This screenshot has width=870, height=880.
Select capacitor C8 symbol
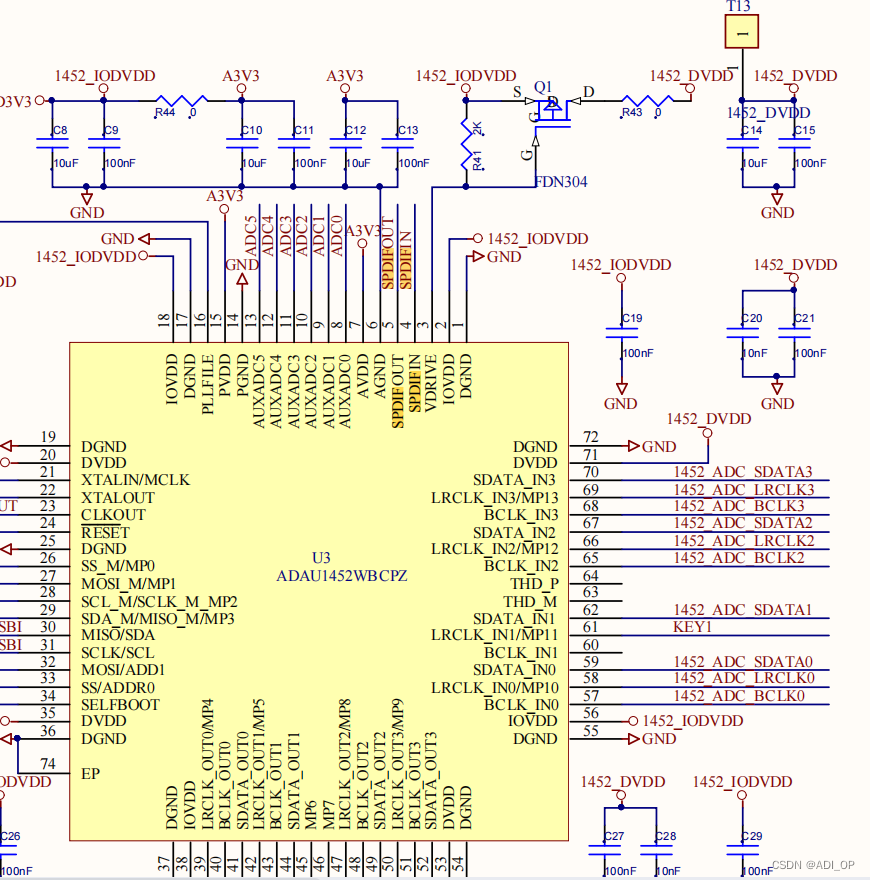52,143
